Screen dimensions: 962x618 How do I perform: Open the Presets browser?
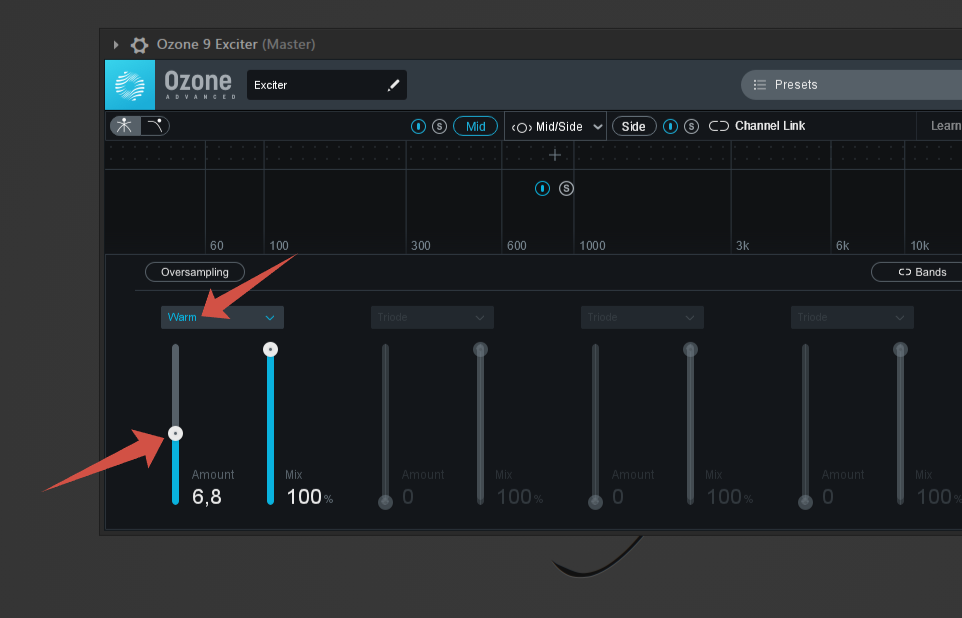click(x=852, y=85)
